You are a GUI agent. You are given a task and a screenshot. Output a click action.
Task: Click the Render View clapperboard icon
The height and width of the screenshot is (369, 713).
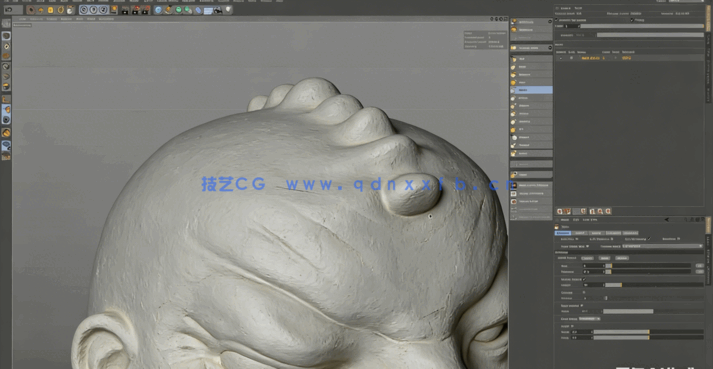pyautogui.click(x=125, y=10)
